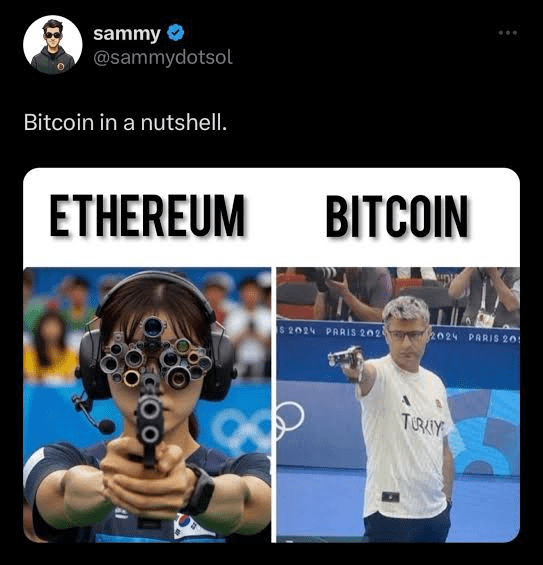Click the display name "sammy"

127,34
